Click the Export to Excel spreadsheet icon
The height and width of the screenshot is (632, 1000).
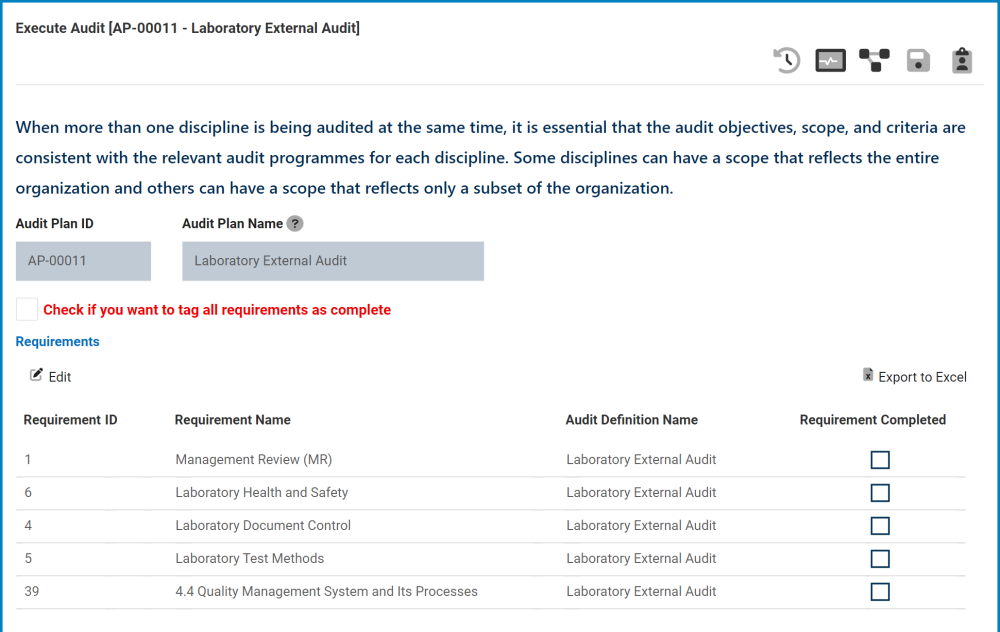pos(869,376)
